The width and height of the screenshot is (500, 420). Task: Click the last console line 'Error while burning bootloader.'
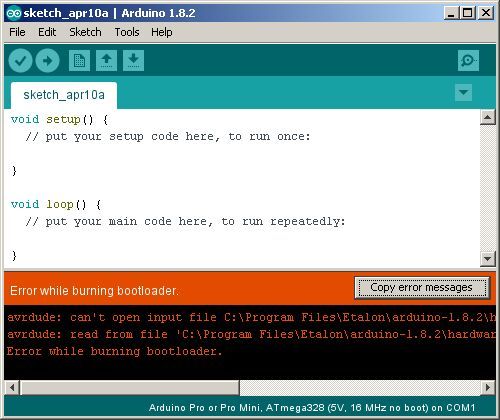coord(114,351)
